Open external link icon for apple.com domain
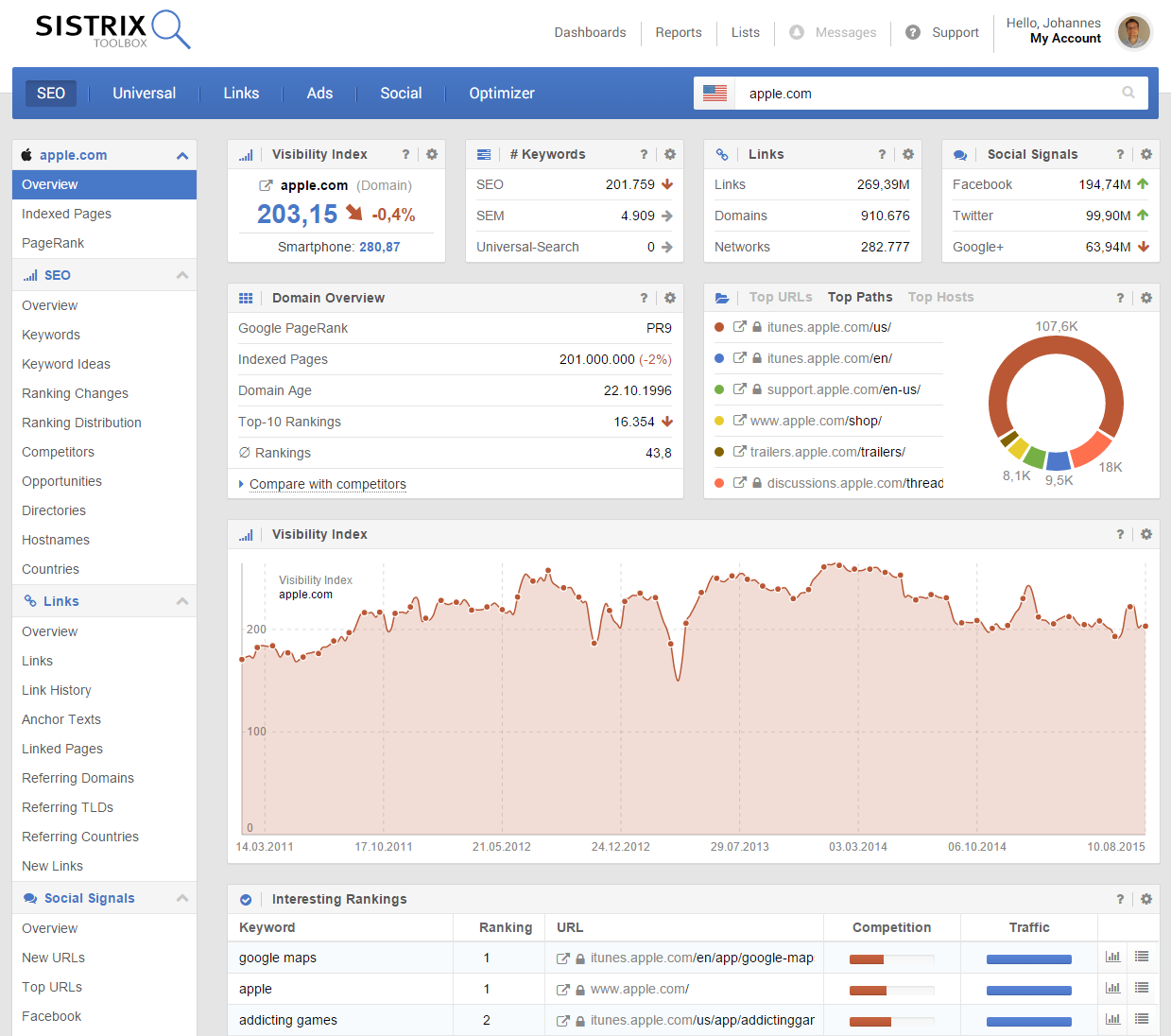Image resolution: width=1171 pixels, height=1036 pixels. point(266,185)
